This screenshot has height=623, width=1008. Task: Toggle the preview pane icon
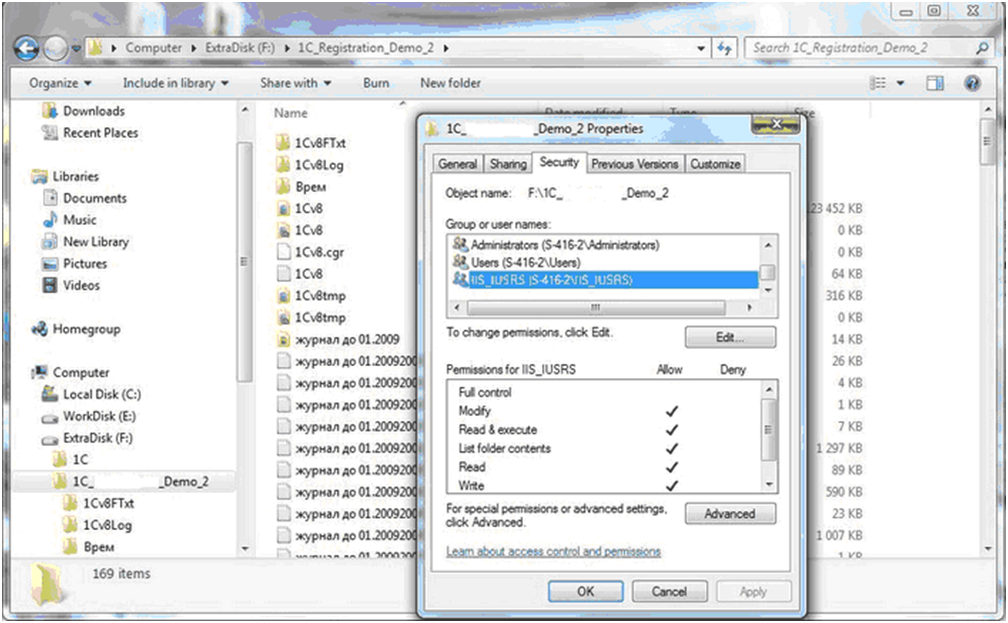click(x=934, y=83)
